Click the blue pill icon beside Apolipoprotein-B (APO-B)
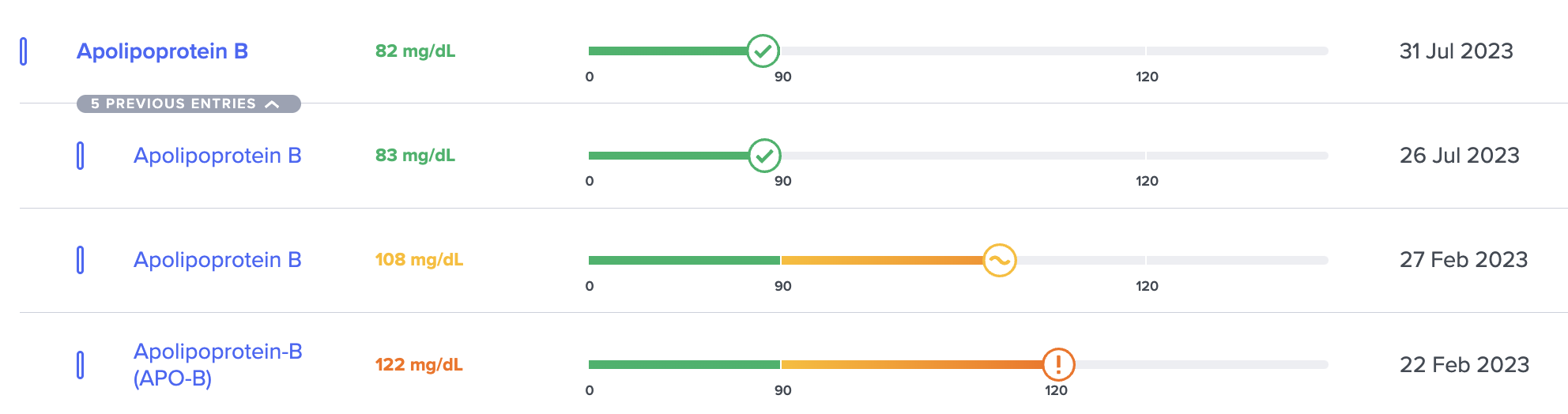 click(x=80, y=365)
